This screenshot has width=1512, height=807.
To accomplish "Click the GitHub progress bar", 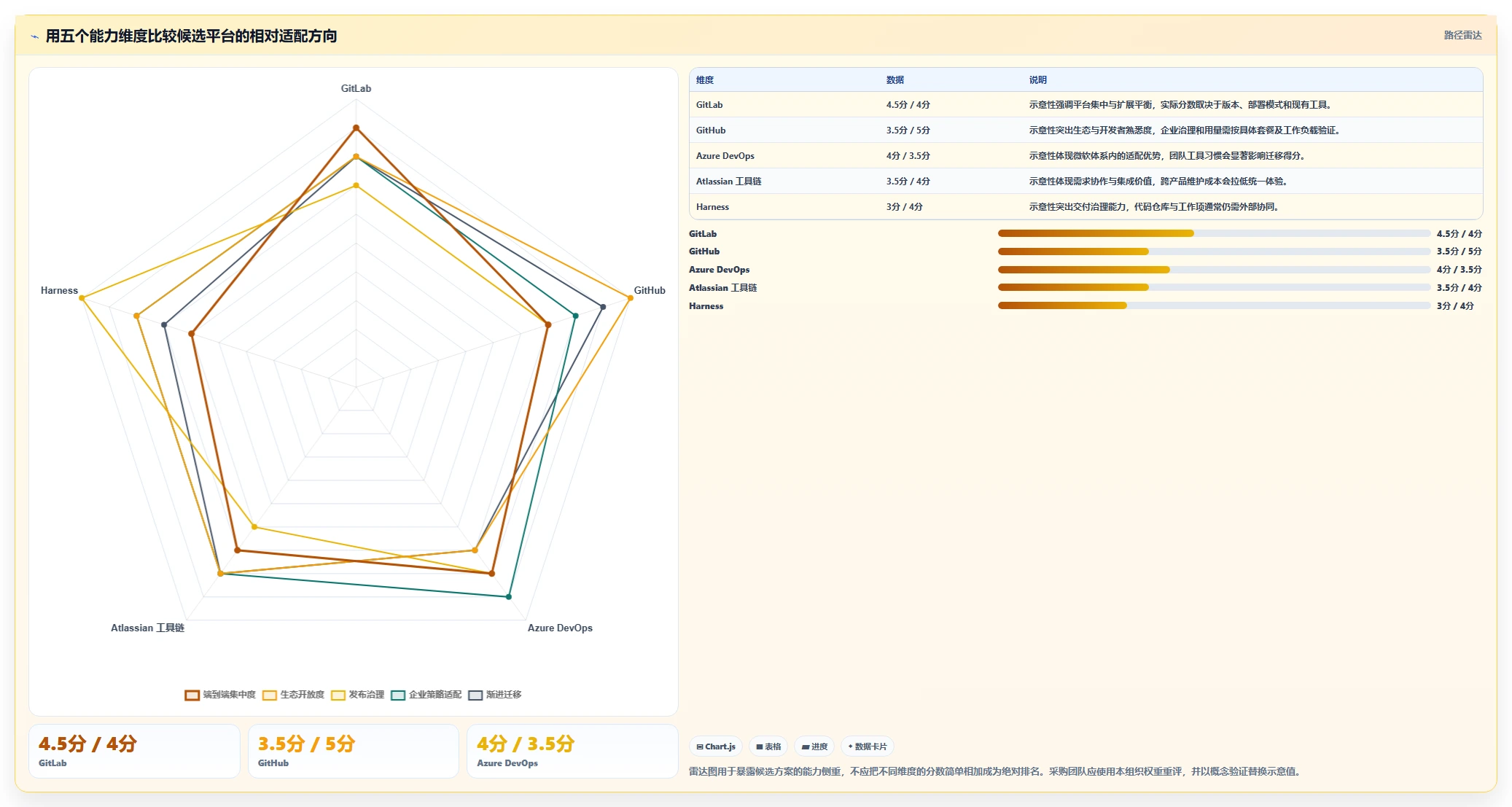I will click(1215, 252).
